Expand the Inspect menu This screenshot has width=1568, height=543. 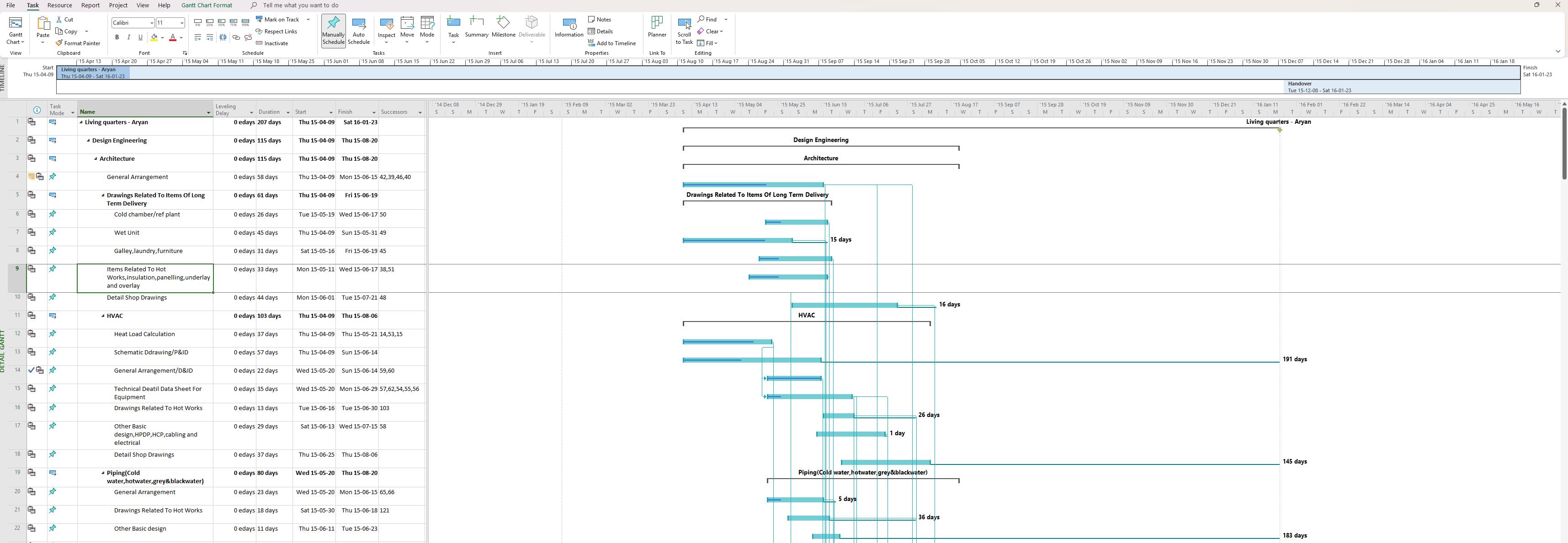coord(387,42)
